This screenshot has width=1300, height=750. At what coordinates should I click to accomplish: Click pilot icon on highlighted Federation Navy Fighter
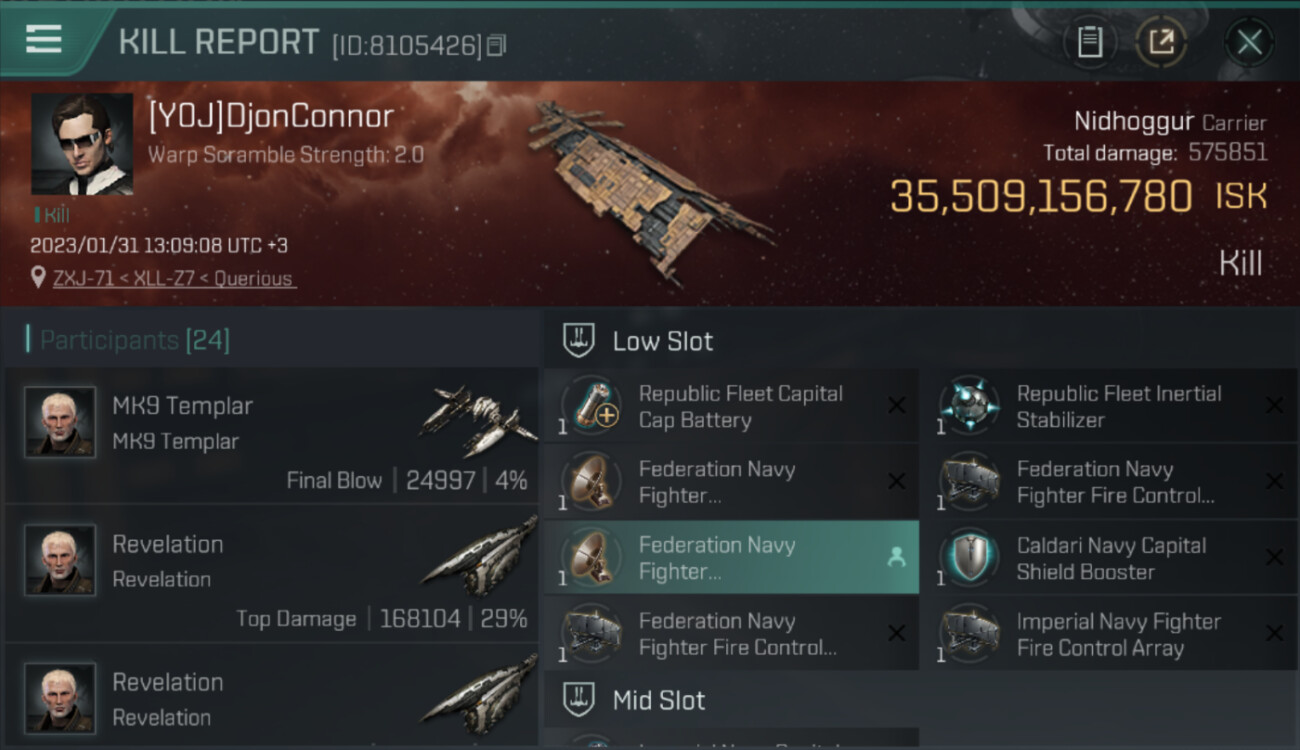pos(896,558)
